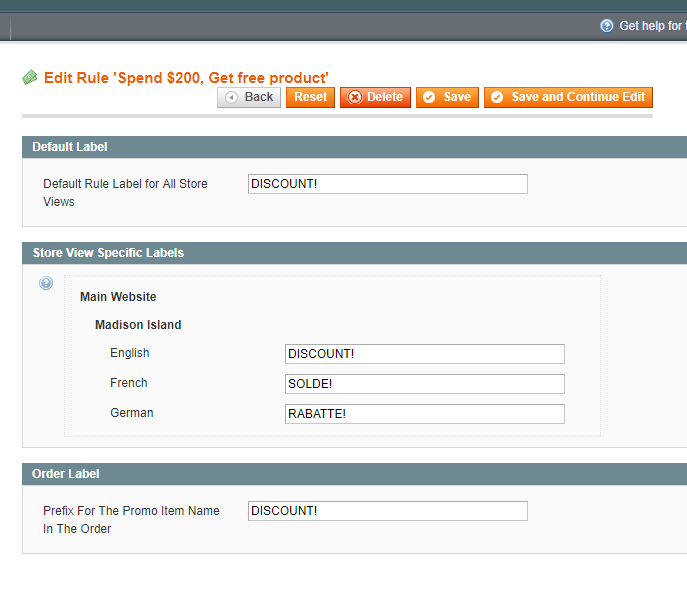
Task: Click the Madison Island store name
Action: tap(138, 325)
